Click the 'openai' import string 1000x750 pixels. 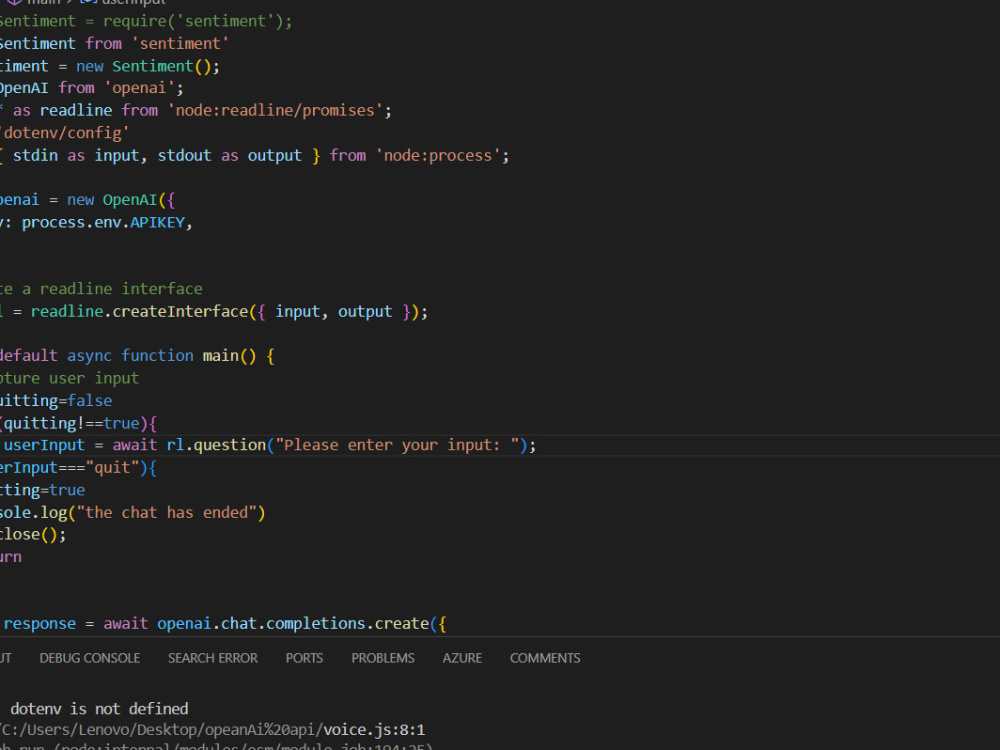tap(139, 88)
